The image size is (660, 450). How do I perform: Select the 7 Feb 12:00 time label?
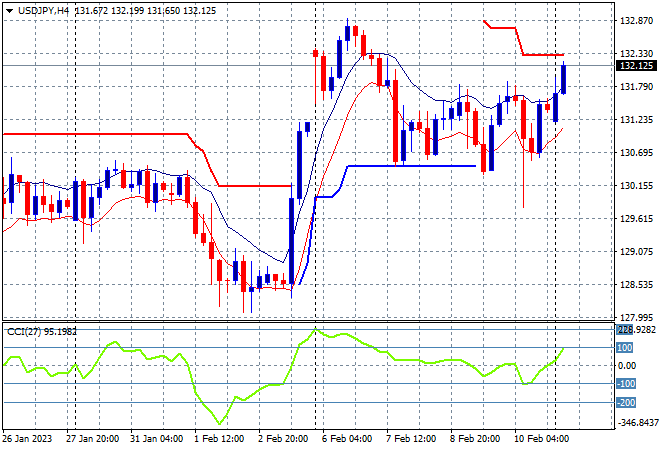[x=411, y=439]
